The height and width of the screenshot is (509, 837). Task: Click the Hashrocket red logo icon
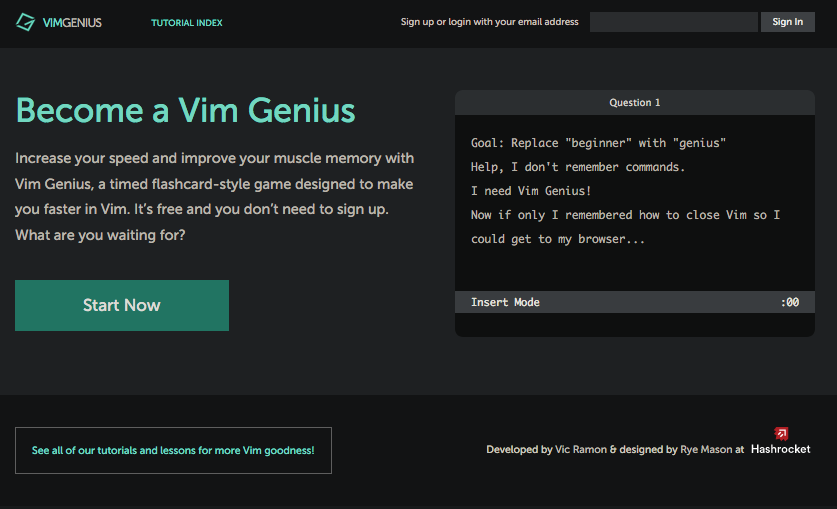coord(781,433)
